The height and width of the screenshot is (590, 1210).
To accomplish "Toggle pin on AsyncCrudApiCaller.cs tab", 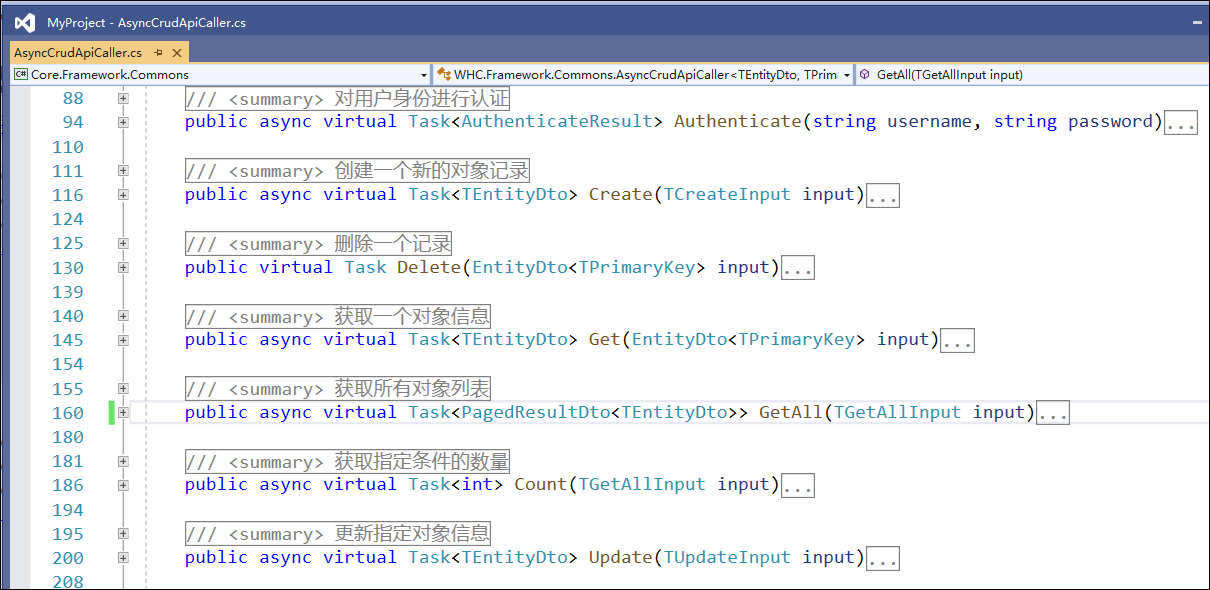I will [159, 53].
